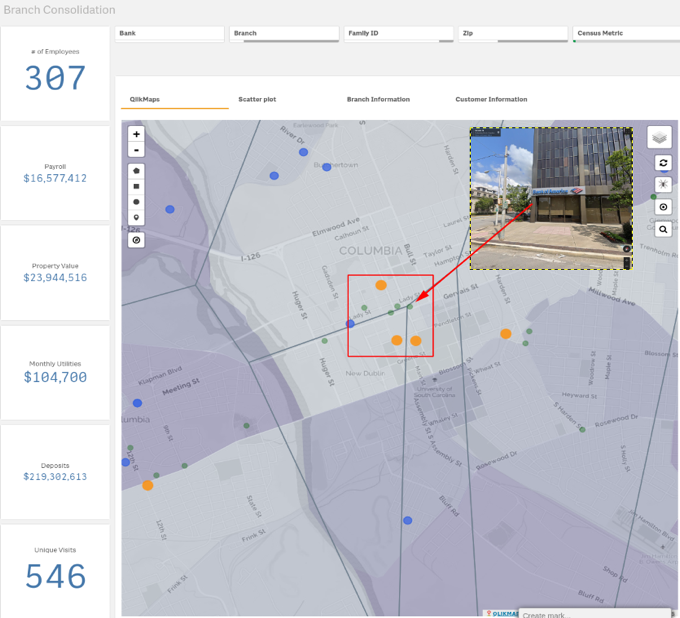Click the Bank of America street view photo

tap(550, 198)
